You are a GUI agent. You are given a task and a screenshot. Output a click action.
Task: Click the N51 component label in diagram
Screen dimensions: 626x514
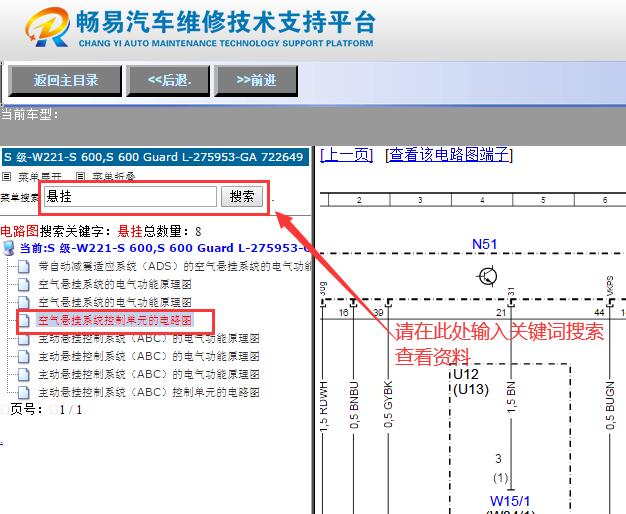click(x=484, y=244)
